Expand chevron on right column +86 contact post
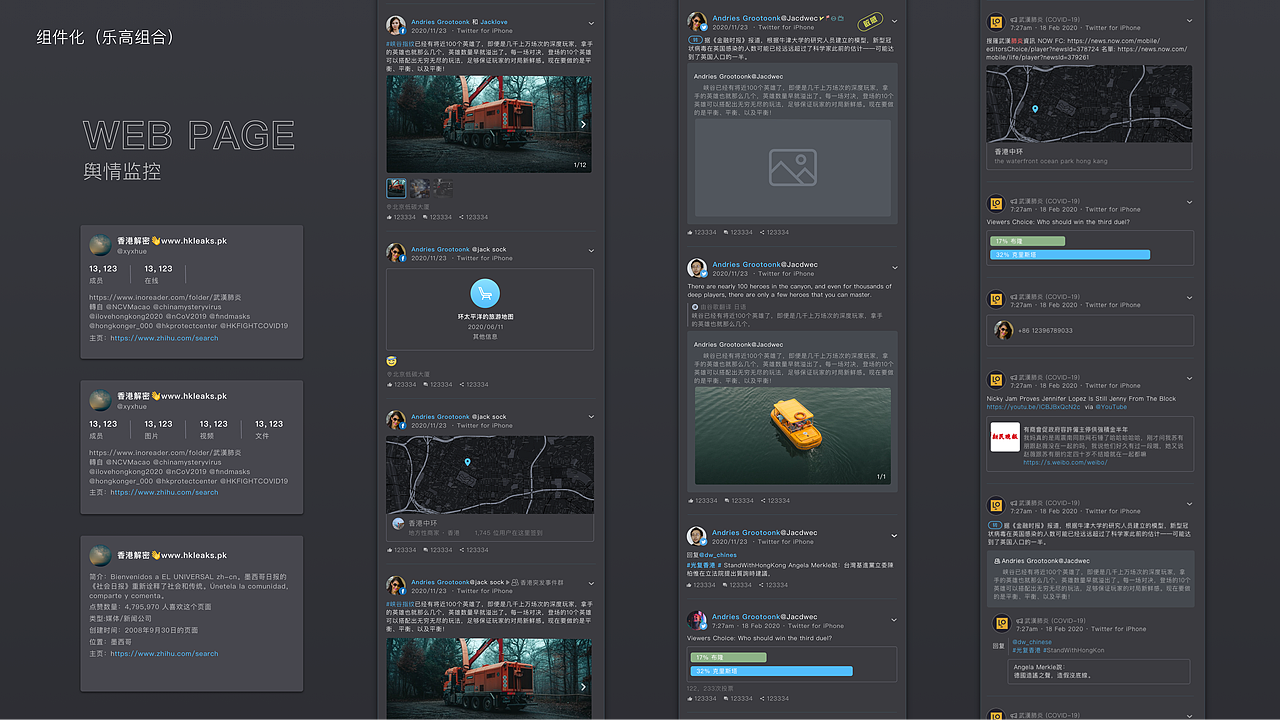The width and height of the screenshot is (1280, 720). point(1189,299)
